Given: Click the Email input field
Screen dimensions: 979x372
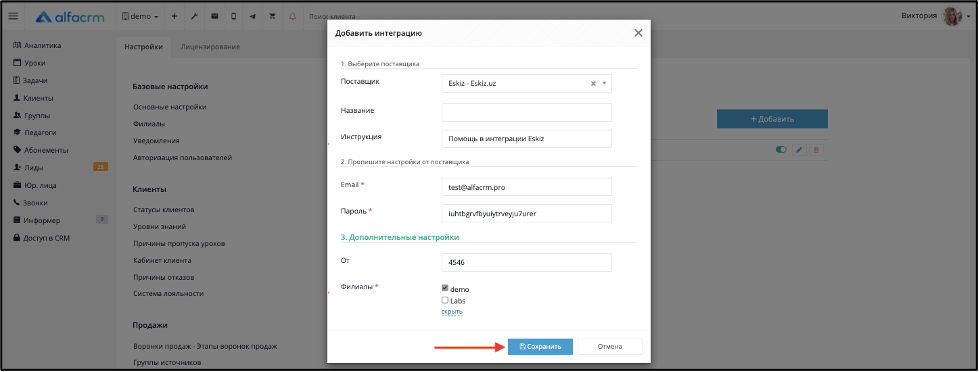Looking at the screenshot, I should (526, 187).
